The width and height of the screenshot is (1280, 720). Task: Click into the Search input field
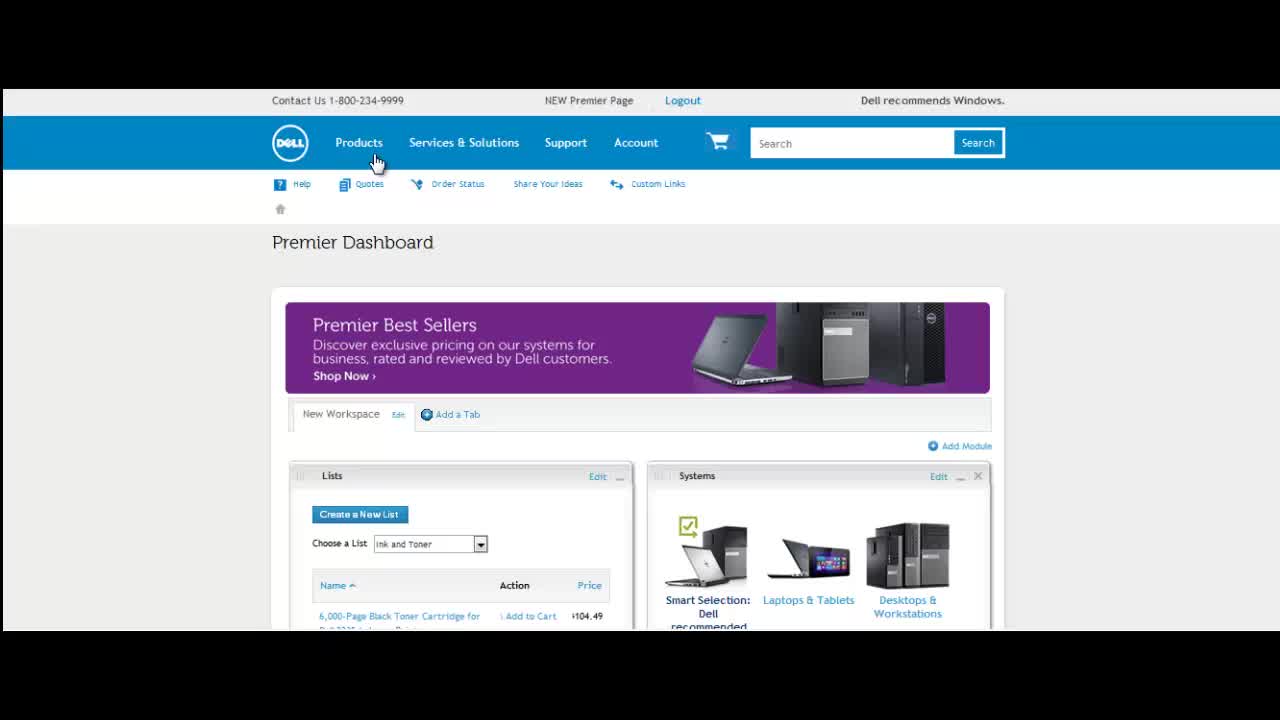[852, 143]
